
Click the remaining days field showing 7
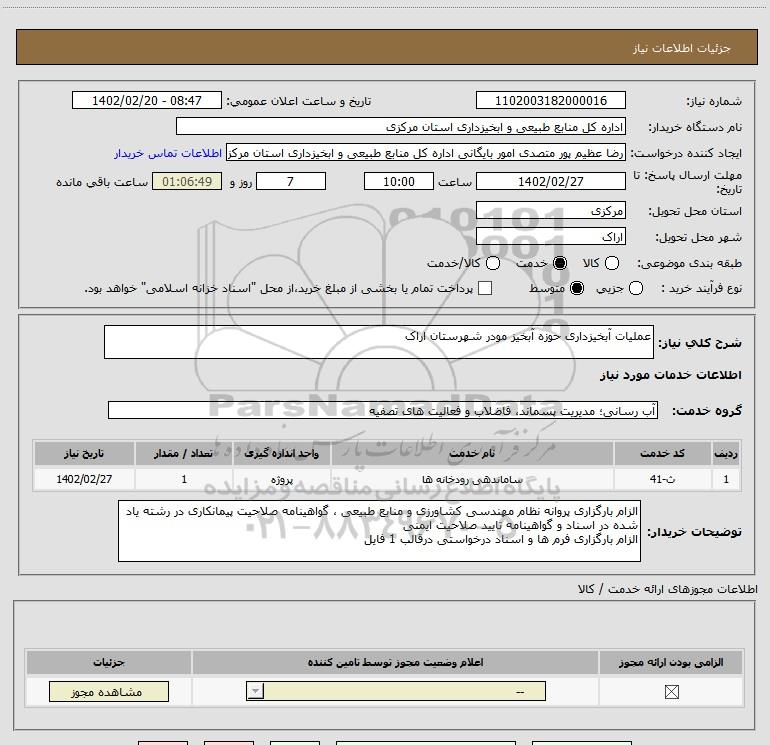[x=291, y=182]
